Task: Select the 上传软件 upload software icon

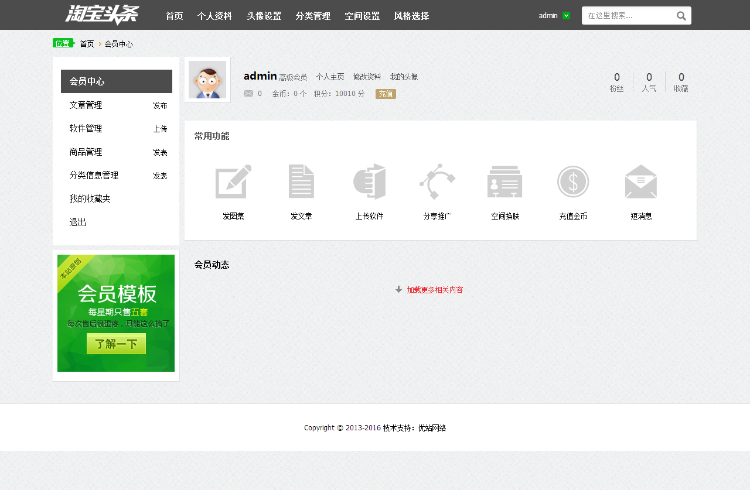Action: 369,182
